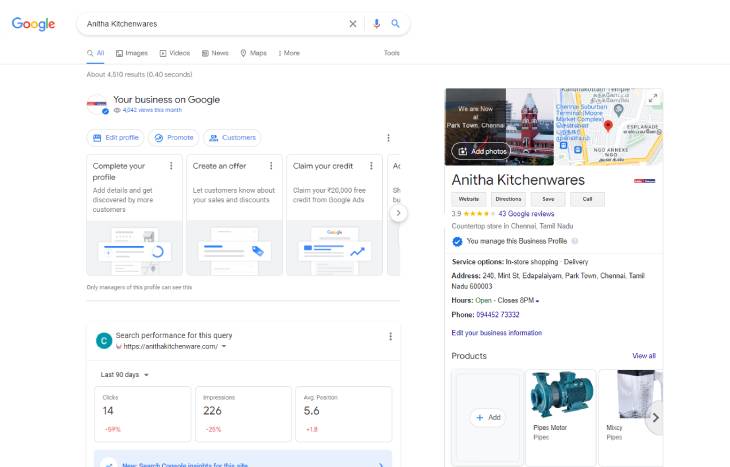The width and height of the screenshot is (730, 467).
Task: Open 43 Google reviews link
Action: point(526,214)
